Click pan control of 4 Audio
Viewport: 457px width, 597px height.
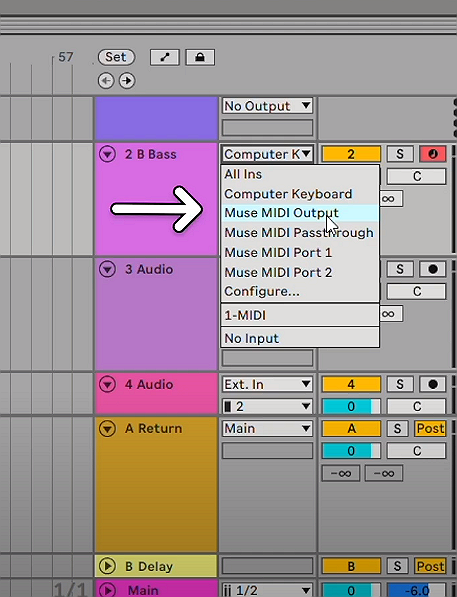(x=417, y=406)
